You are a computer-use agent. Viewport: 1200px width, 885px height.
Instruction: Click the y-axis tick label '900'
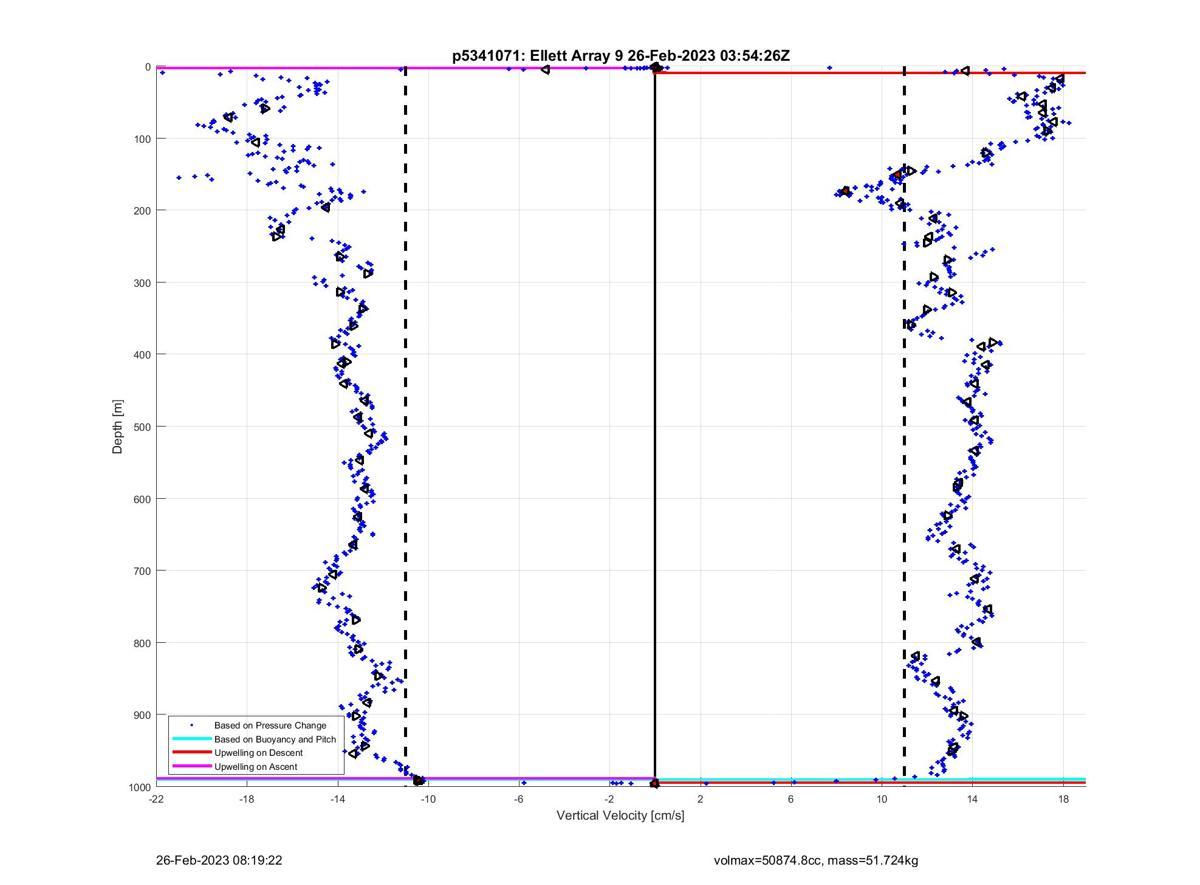click(141, 715)
